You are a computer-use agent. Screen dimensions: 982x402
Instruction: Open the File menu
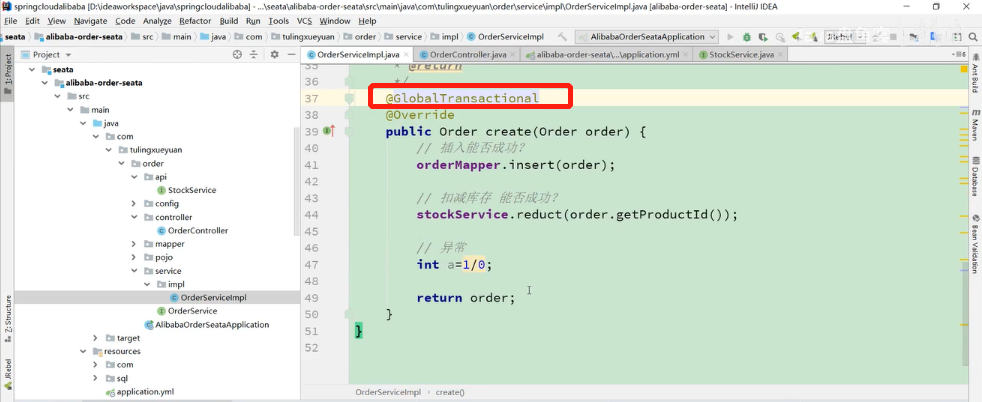pyautogui.click(x=11, y=21)
